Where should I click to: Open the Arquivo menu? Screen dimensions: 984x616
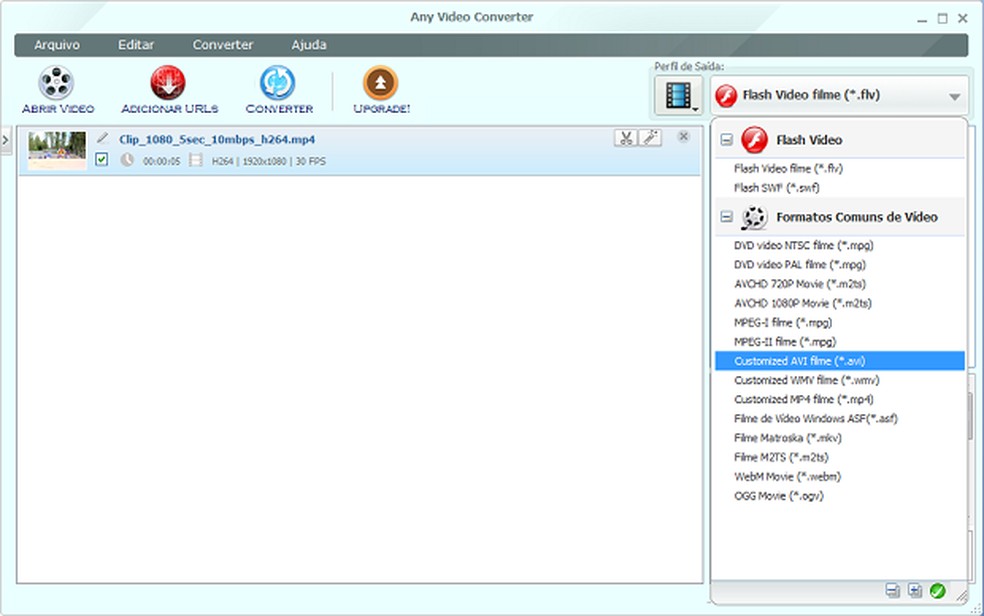[57, 45]
